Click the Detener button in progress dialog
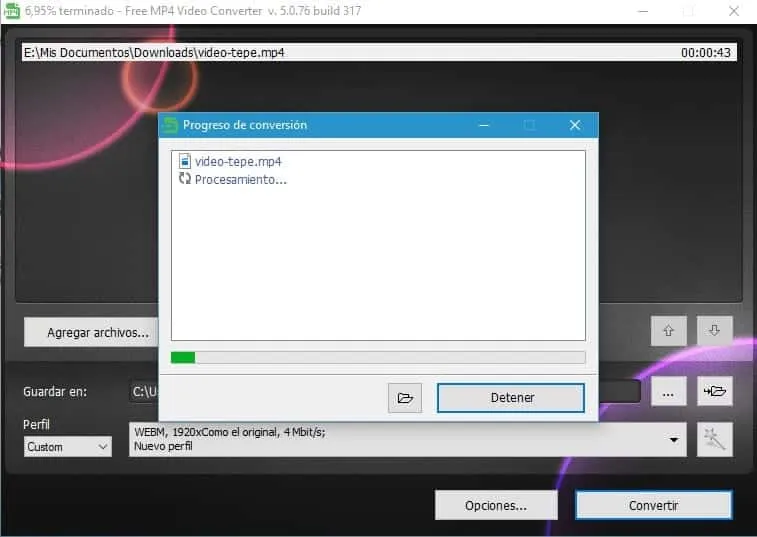The width and height of the screenshot is (757, 537). [511, 398]
